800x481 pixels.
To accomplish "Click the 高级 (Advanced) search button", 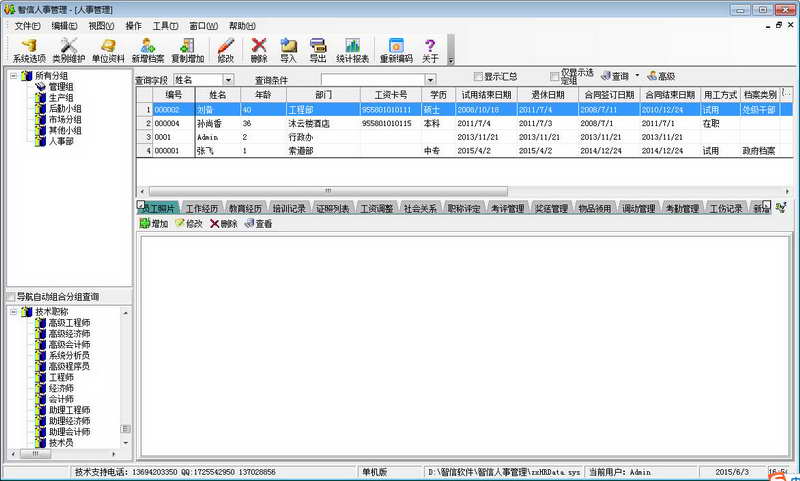I will coord(662,77).
